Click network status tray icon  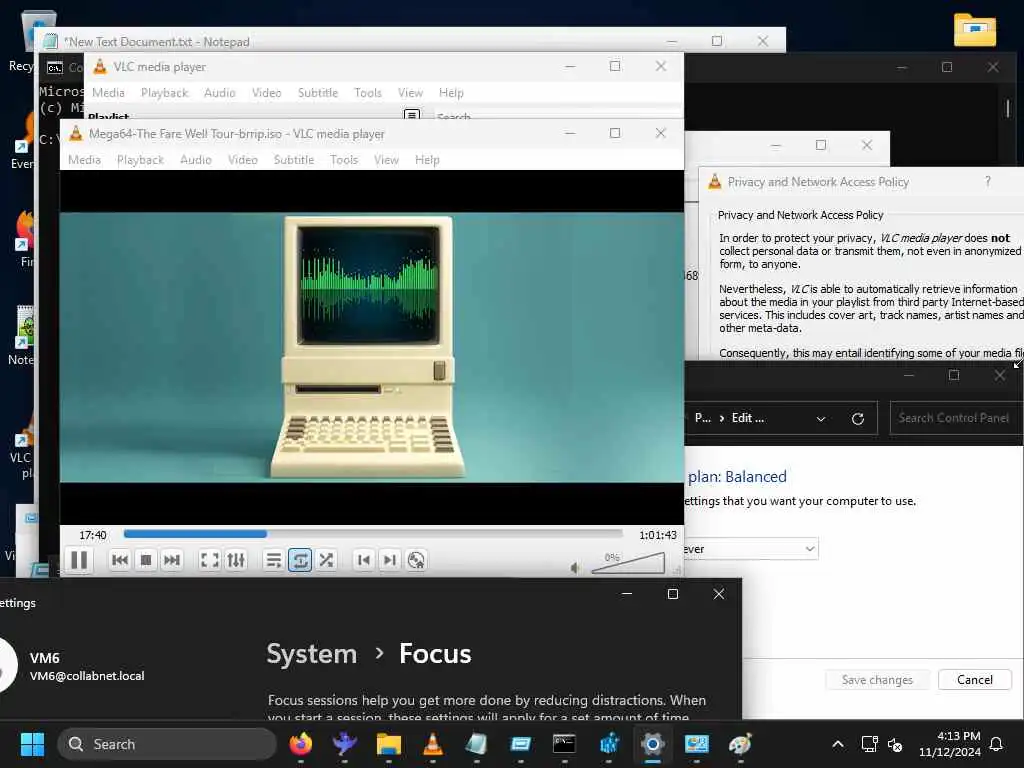(869, 744)
